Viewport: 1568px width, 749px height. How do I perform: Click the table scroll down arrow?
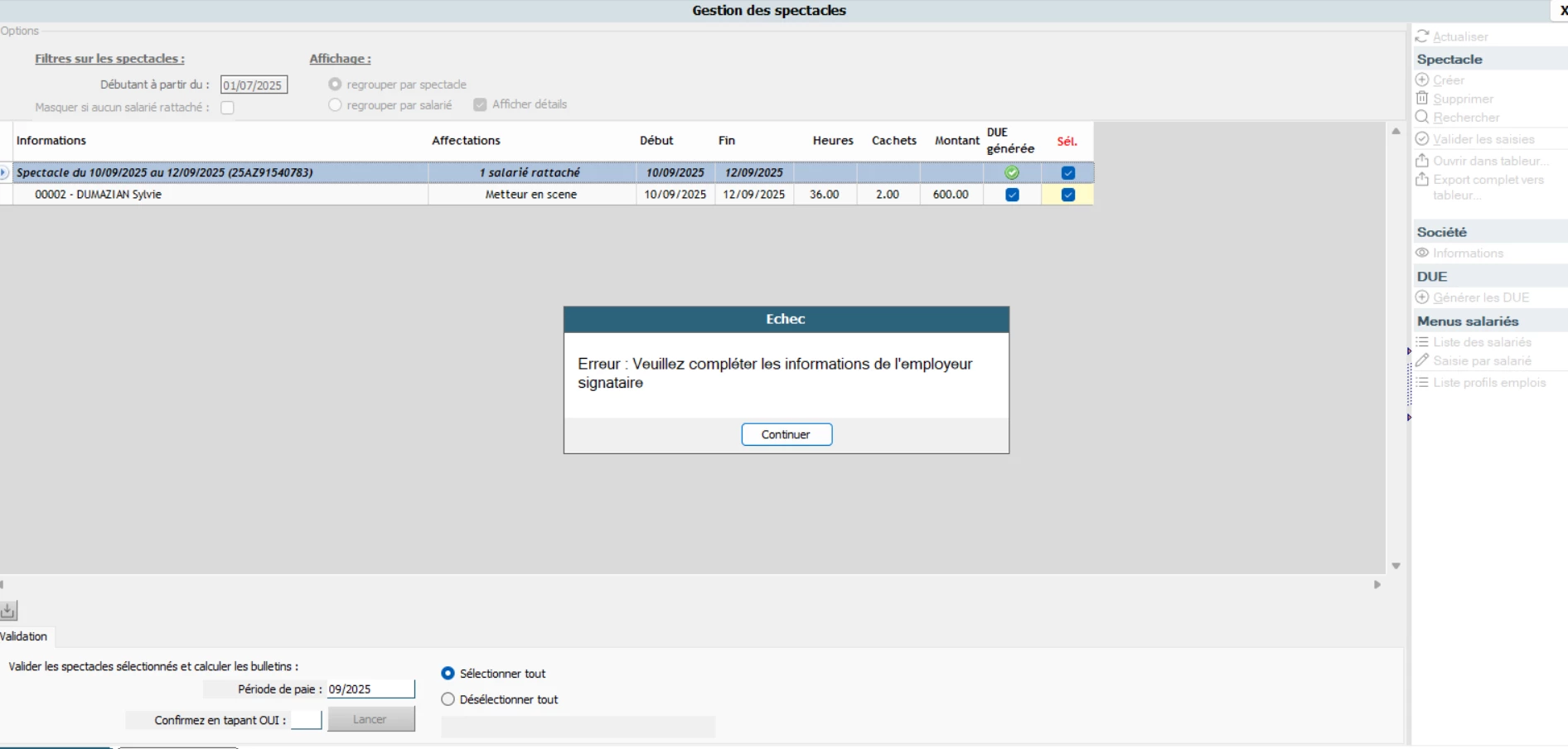click(x=1396, y=566)
